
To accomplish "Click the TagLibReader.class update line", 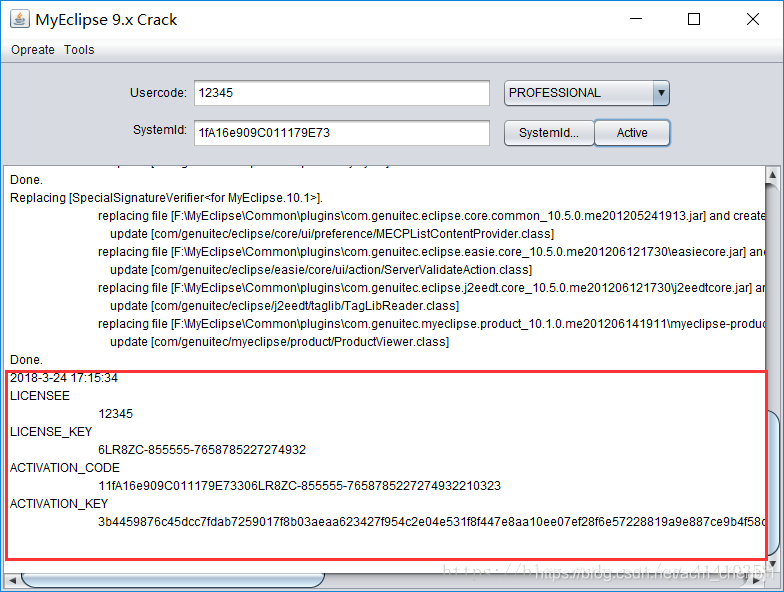I will coord(284,306).
